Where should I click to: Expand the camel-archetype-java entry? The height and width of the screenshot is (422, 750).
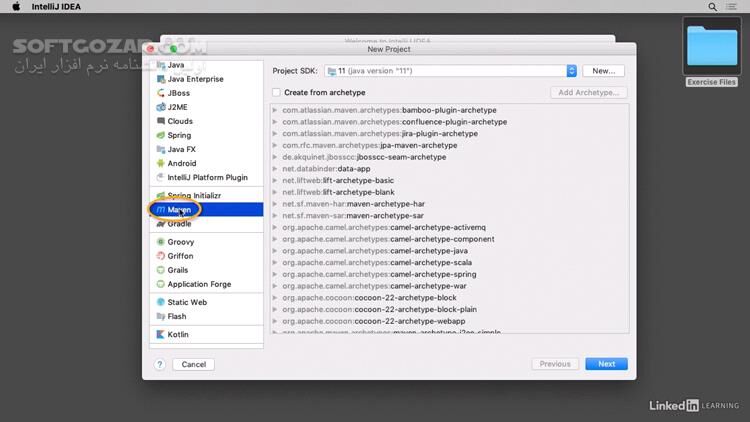(x=276, y=251)
